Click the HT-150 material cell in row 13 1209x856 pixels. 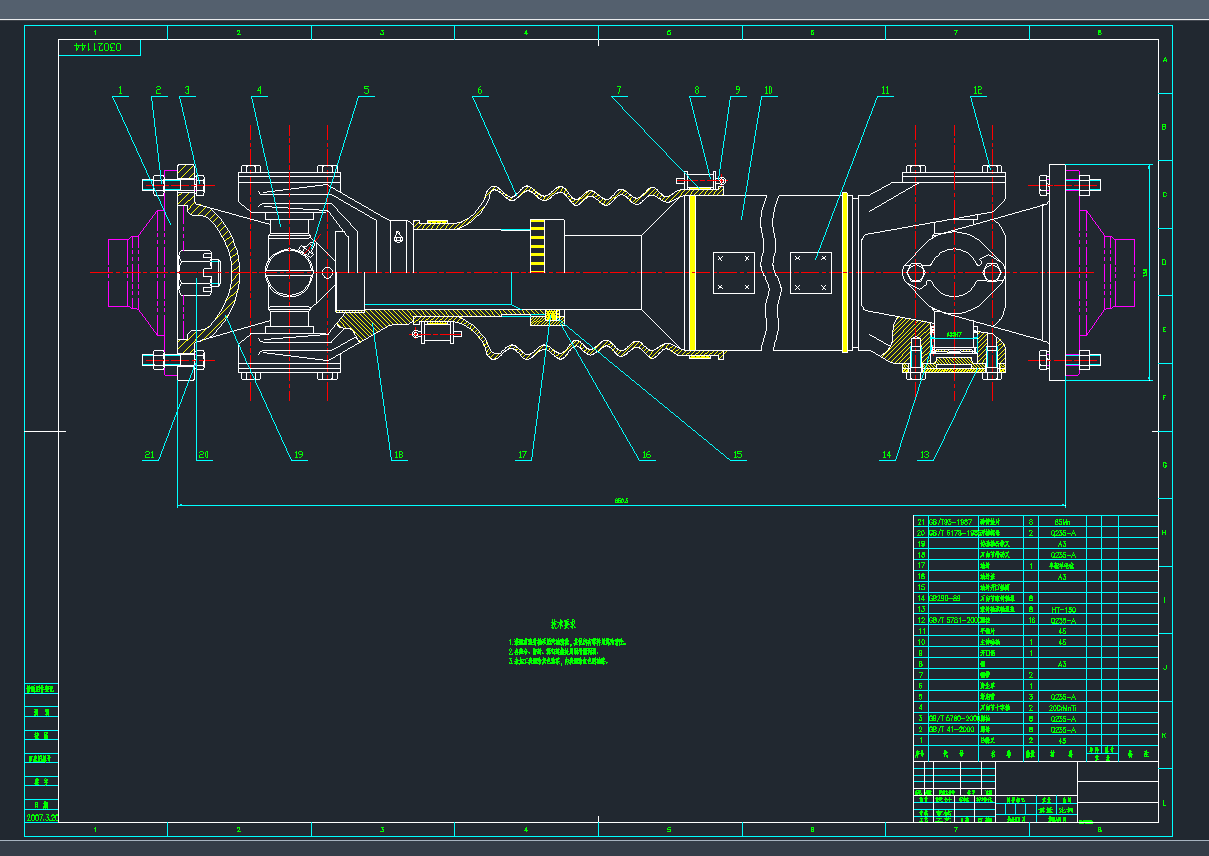point(1062,609)
